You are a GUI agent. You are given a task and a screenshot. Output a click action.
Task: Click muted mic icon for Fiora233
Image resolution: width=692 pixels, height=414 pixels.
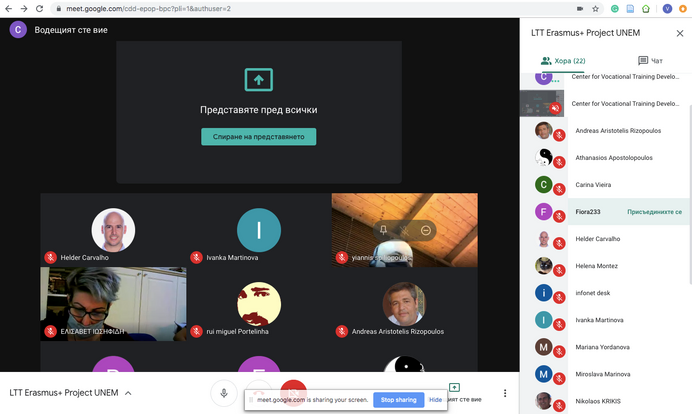(x=559, y=216)
